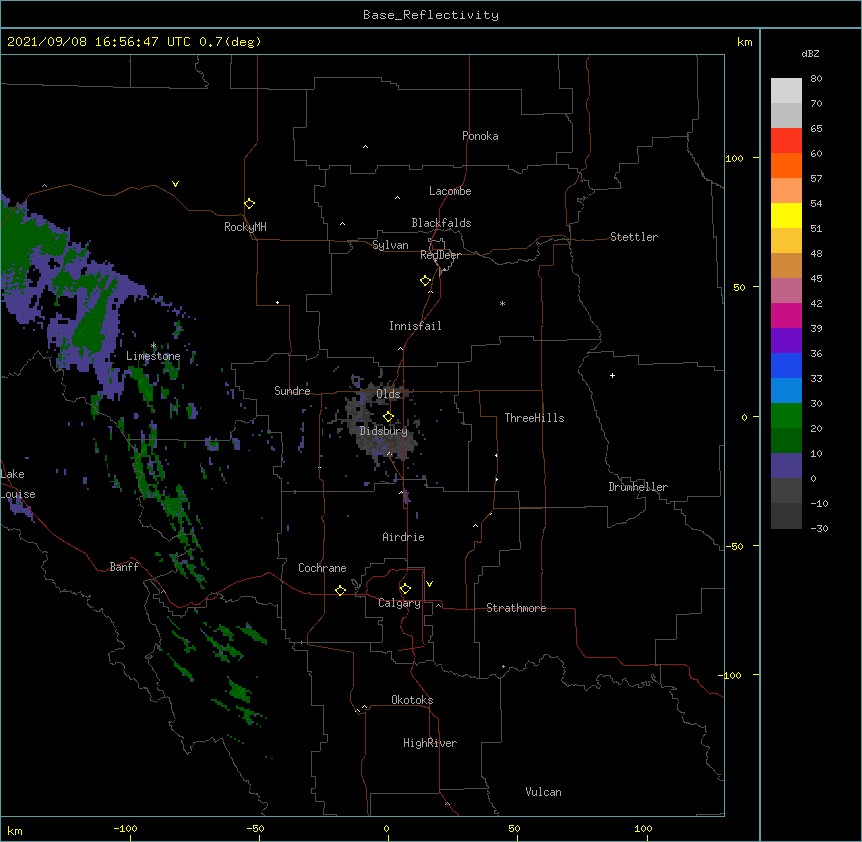Select the yellow station marker near RedDeer
The width and height of the screenshot is (862, 842).
coord(425,280)
